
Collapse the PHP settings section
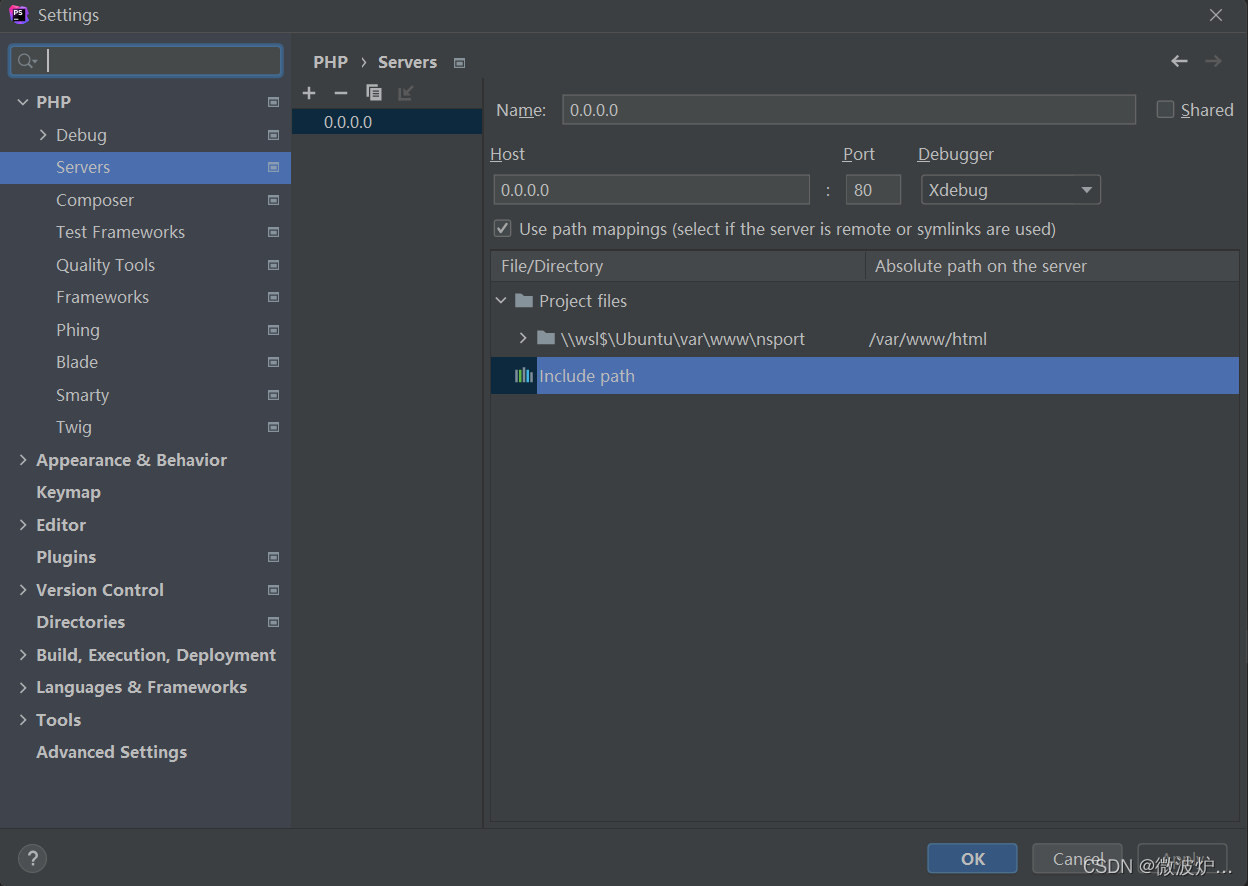(23, 102)
